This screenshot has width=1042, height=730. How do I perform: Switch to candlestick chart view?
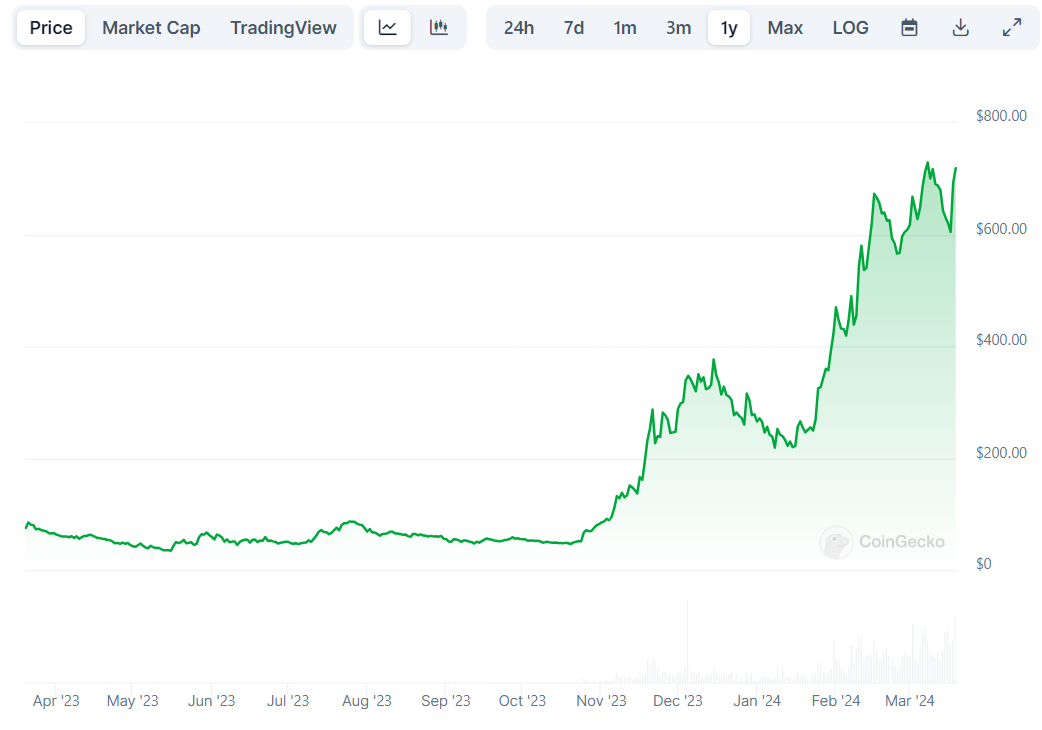tap(438, 28)
